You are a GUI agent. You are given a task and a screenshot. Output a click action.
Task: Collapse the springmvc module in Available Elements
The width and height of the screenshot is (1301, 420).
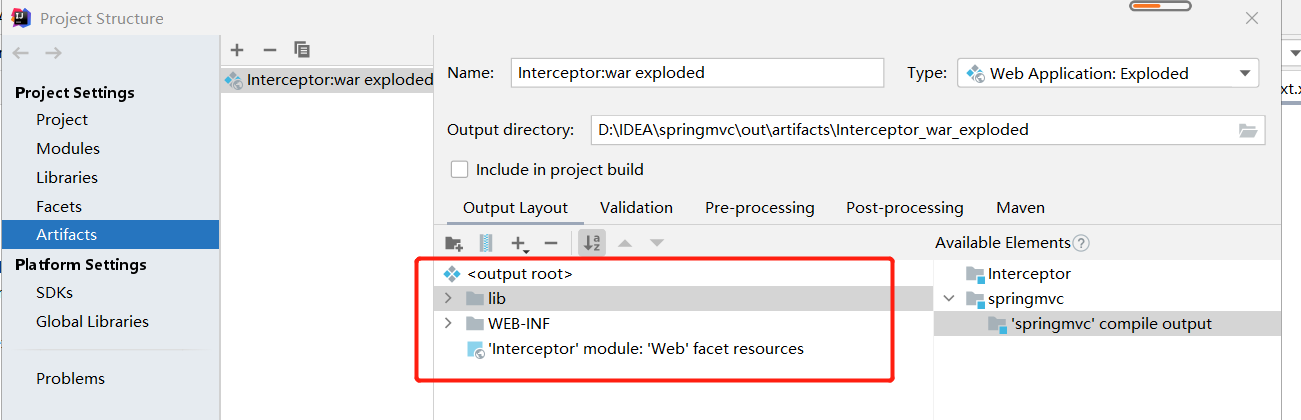tap(948, 298)
